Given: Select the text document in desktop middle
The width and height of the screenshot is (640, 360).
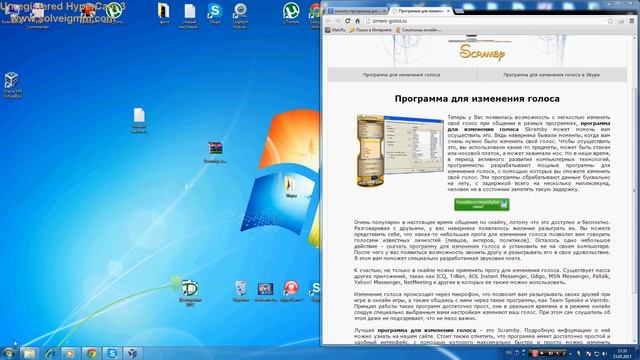Looking at the screenshot, I should pos(139,120).
